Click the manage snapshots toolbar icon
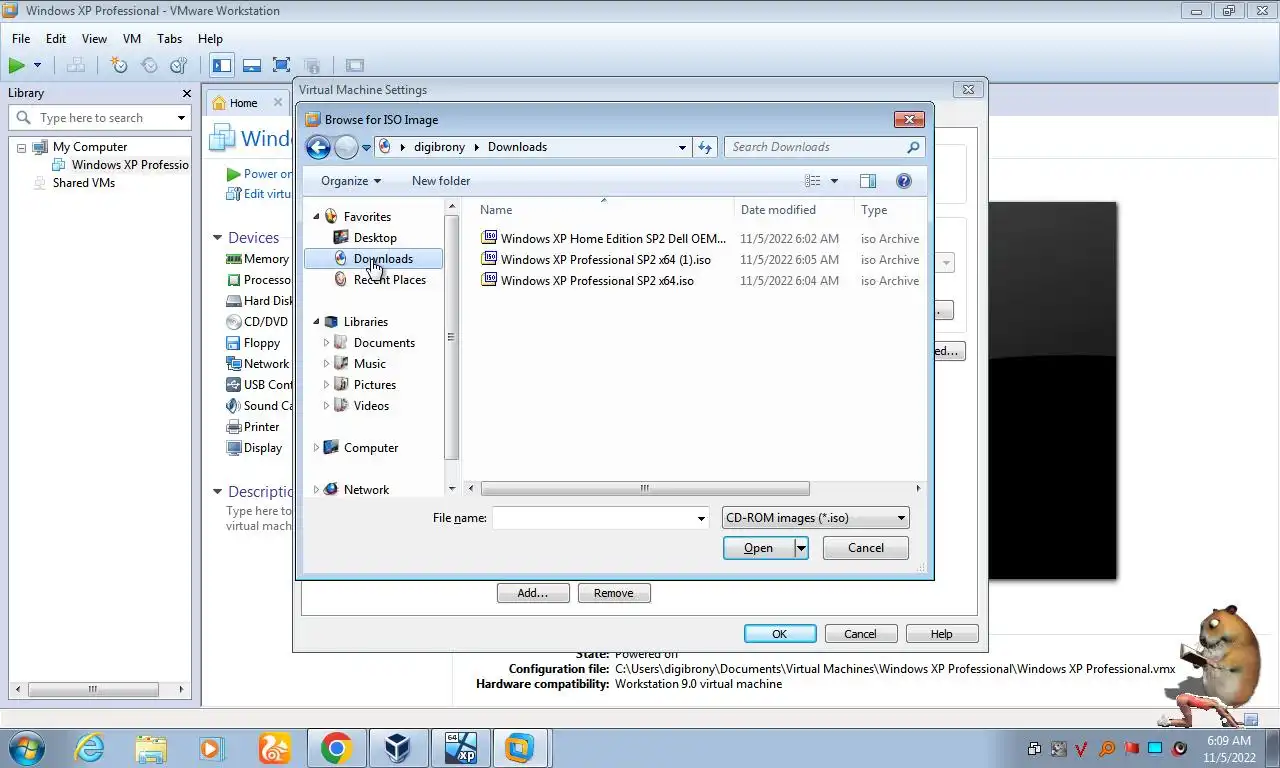The image size is (1280, 768). coord(179,66)
